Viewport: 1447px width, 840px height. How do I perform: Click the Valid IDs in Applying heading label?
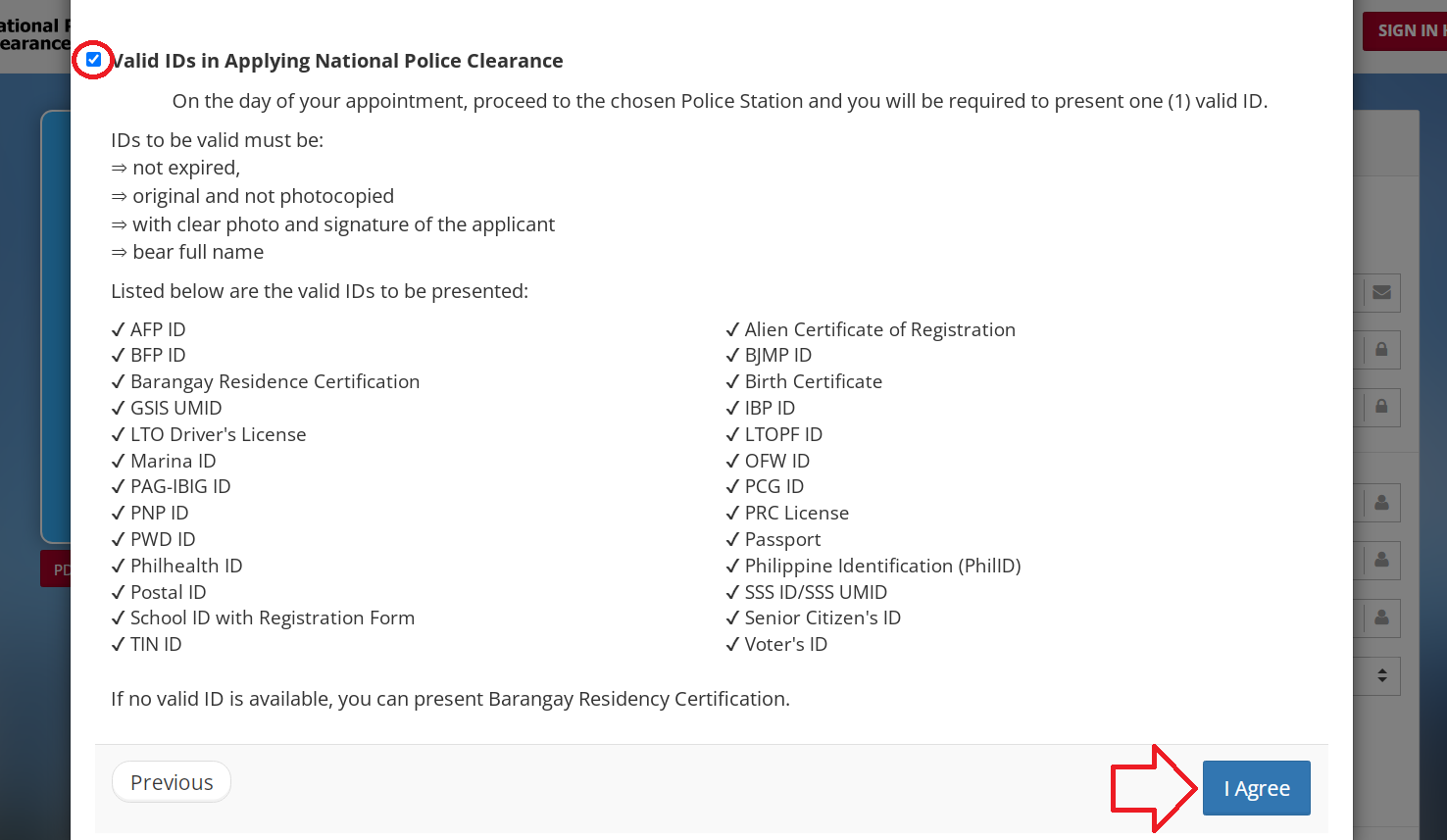click(x=336, y=61)
